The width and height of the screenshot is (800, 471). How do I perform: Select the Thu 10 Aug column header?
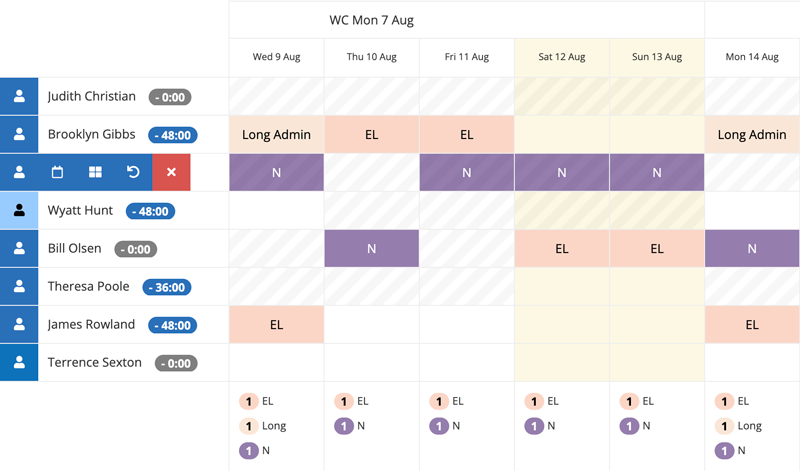371,57
